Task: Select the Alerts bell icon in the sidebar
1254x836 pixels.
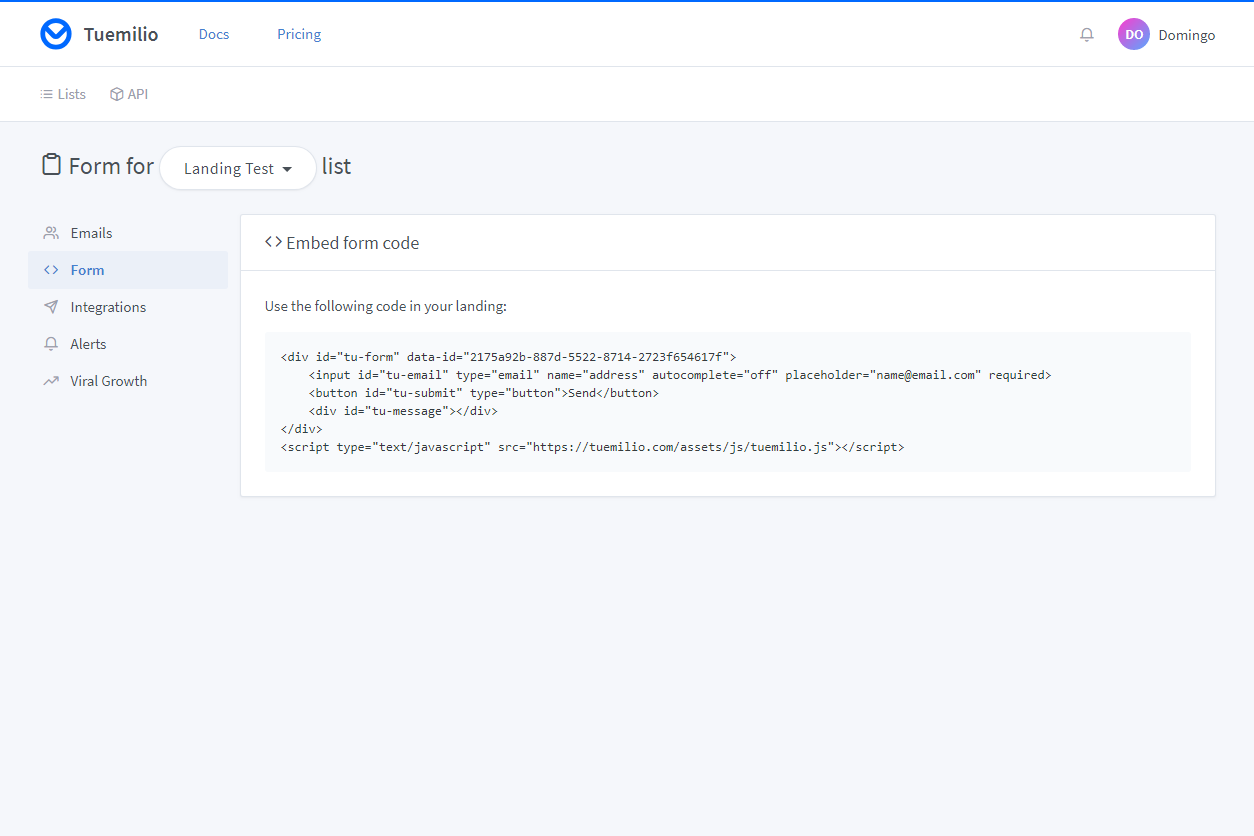Action: pyautogui.click(x=51, y=343)
